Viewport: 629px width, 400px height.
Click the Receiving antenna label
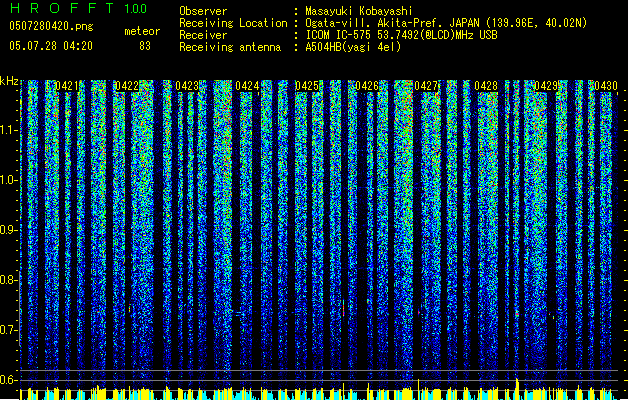click(230, 47)
